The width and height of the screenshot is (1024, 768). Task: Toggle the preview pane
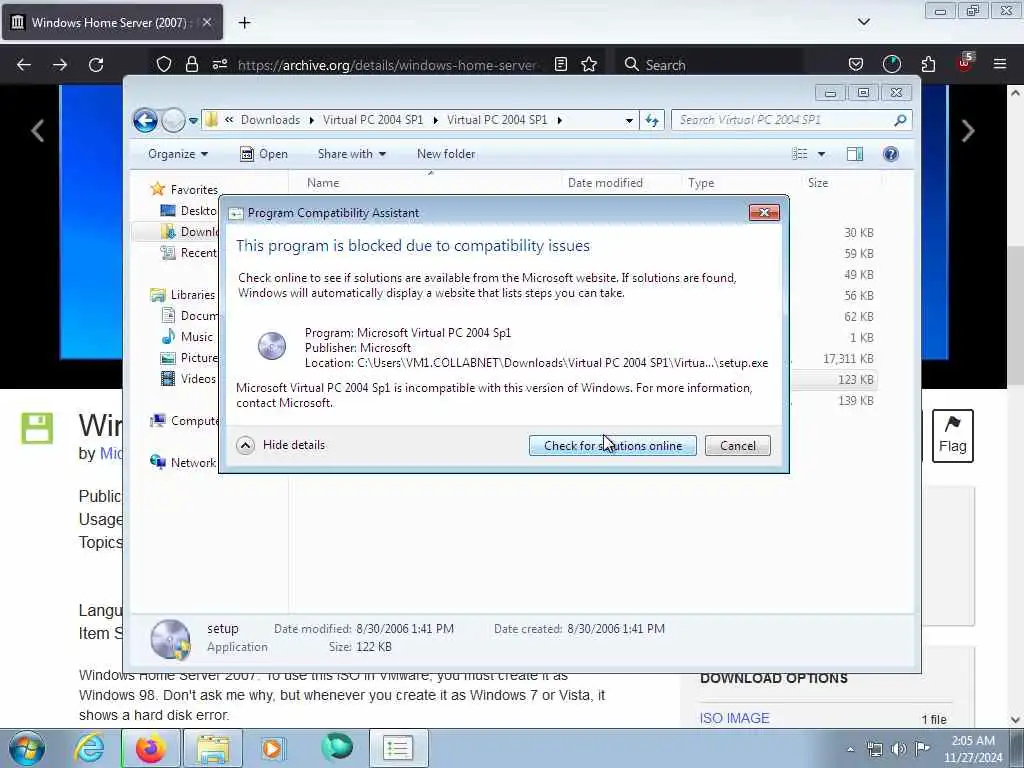tap(855, 154)
